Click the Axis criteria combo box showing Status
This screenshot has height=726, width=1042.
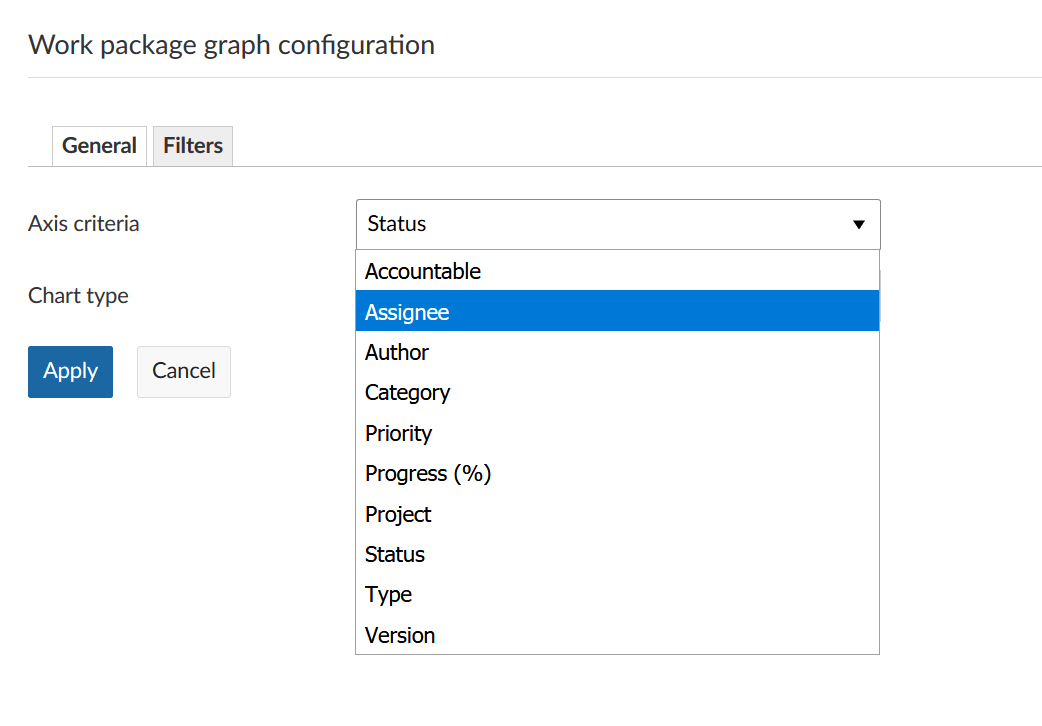click(600, 224)
